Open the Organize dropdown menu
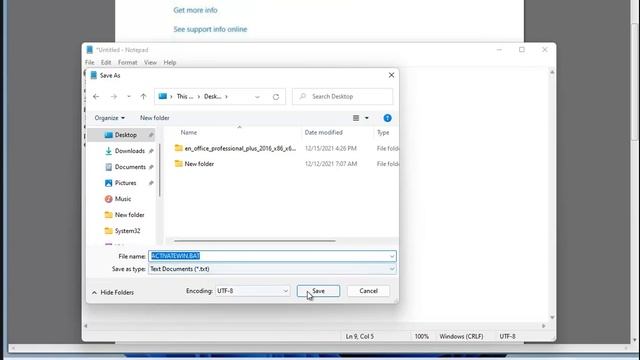This screenshot has height=360, width=640. click(x=109, y=118)
